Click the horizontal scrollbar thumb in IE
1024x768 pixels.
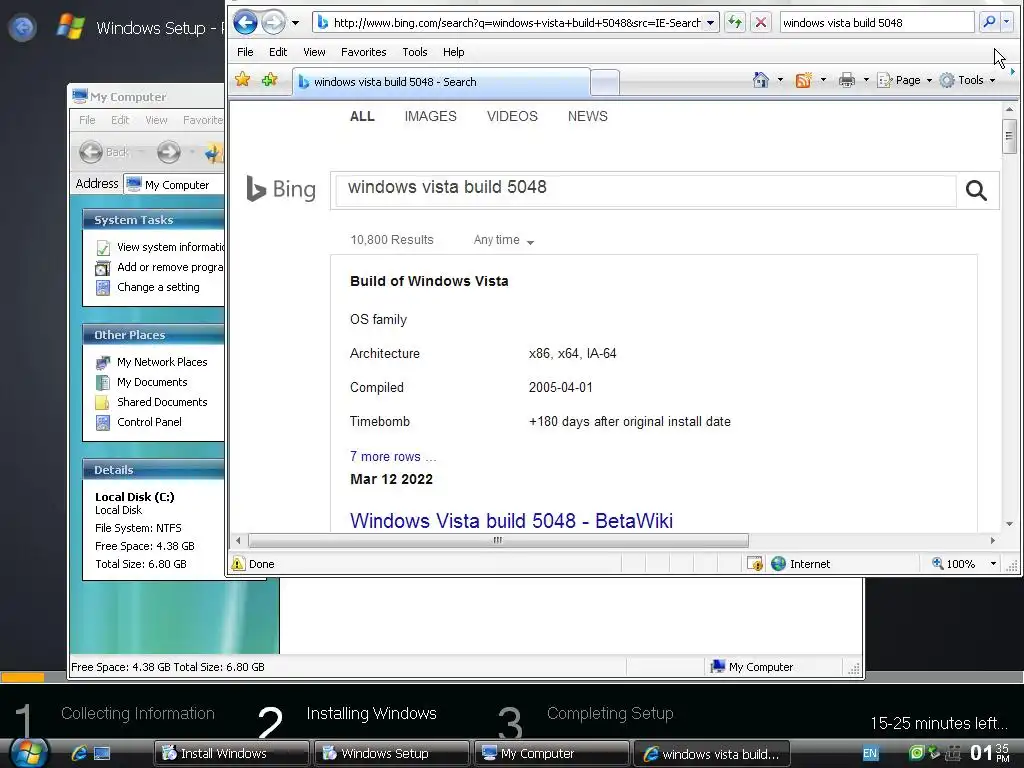498,540
